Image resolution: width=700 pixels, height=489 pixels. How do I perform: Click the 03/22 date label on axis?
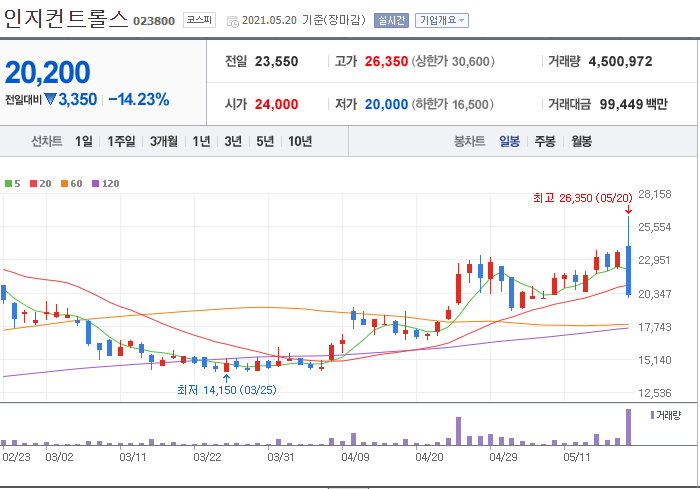(x=207, y=457)
